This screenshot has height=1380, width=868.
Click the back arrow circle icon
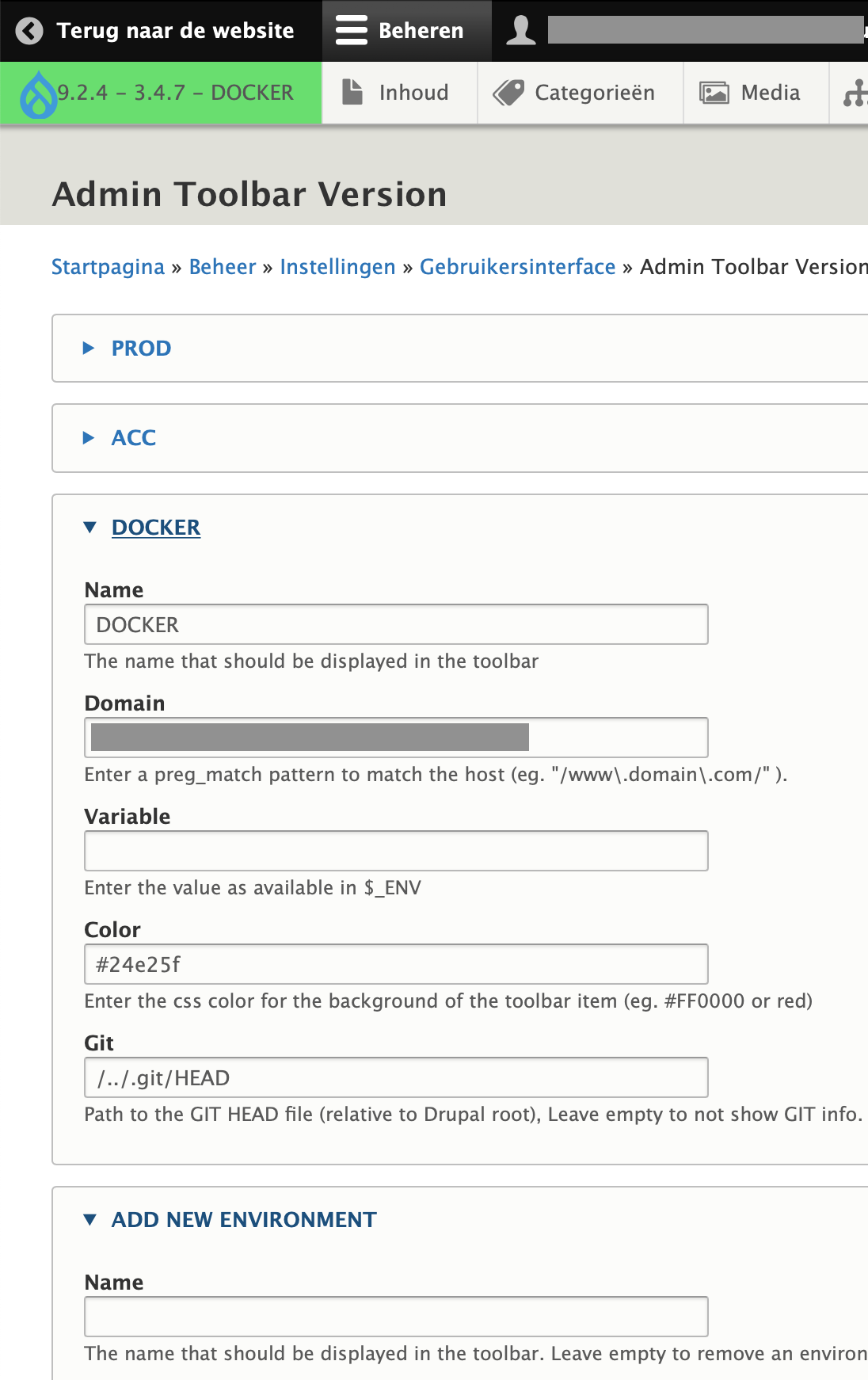pyautogui.click(x=29, y=31)
